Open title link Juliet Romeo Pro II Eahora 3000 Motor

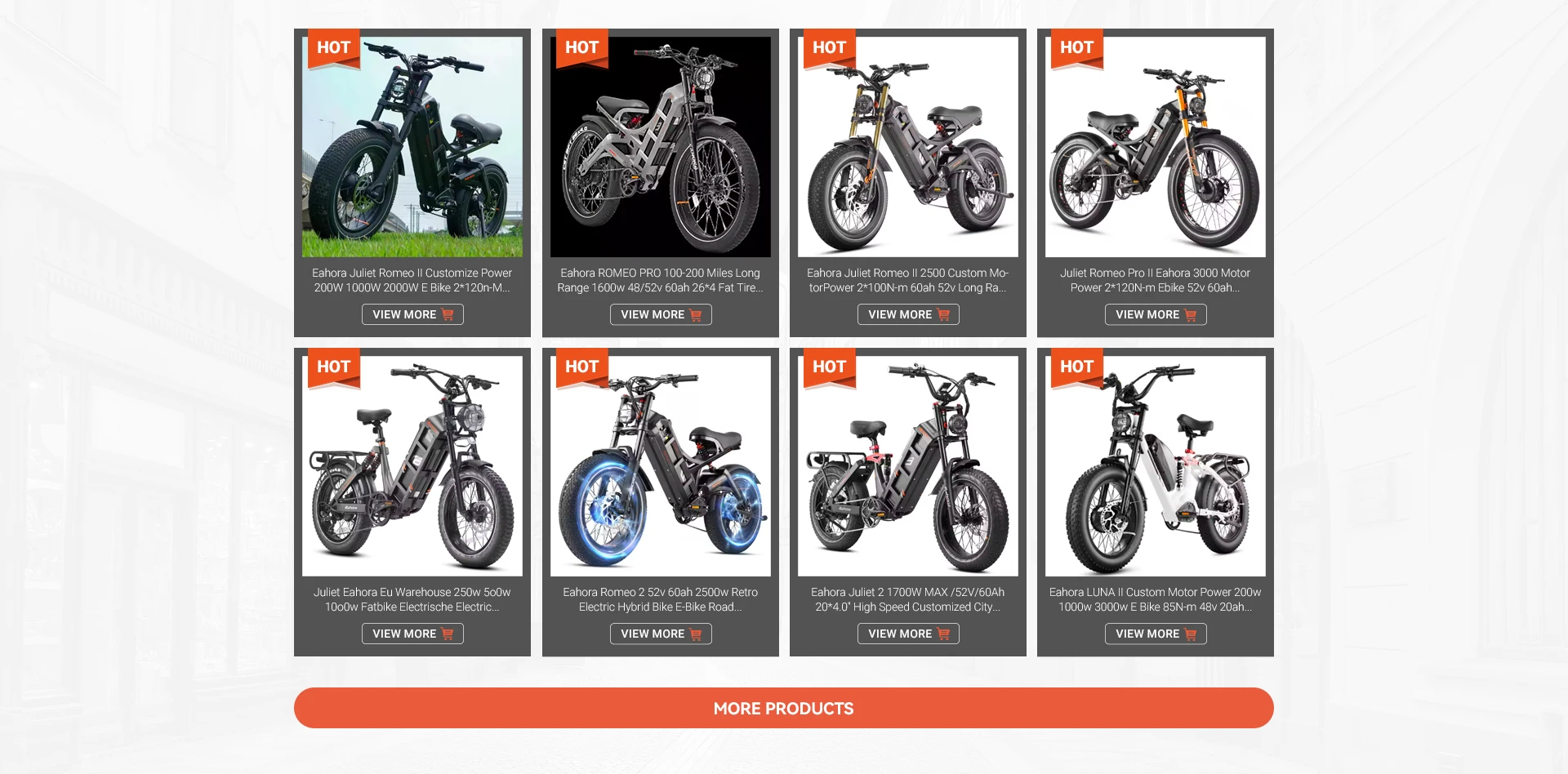click(x=1156, y=280)
